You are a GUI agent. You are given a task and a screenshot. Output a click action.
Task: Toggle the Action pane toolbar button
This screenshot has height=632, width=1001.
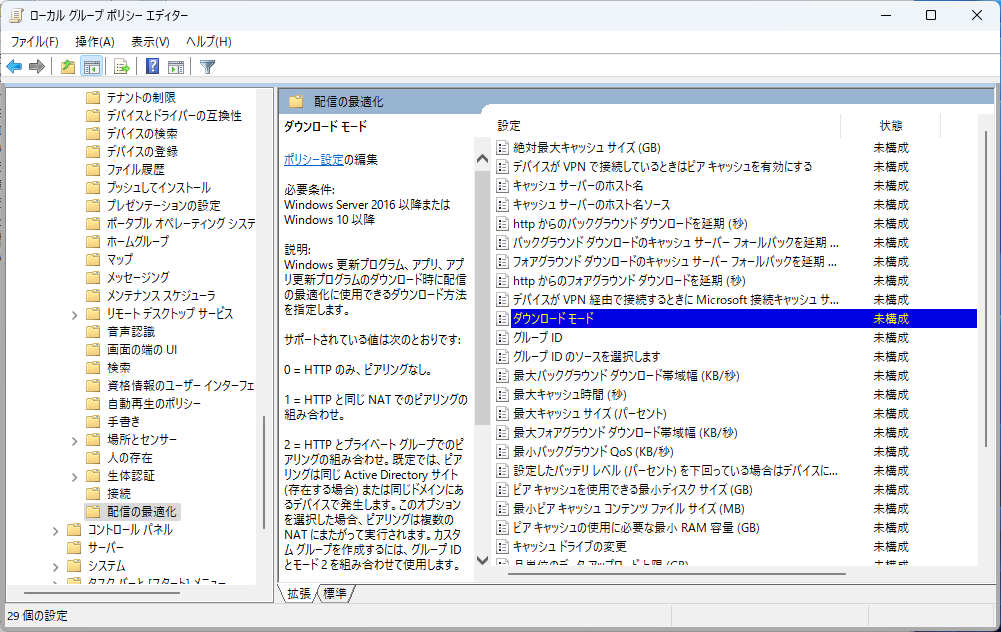point(176,67)
